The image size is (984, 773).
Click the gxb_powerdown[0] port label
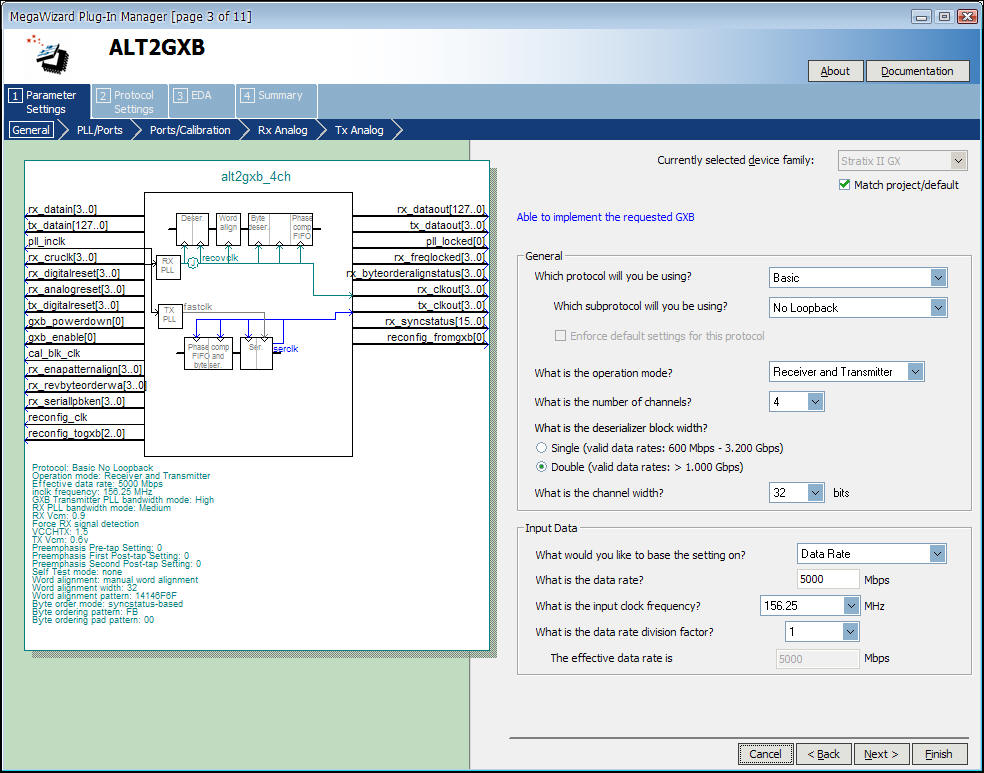click(x=76, y=321)
